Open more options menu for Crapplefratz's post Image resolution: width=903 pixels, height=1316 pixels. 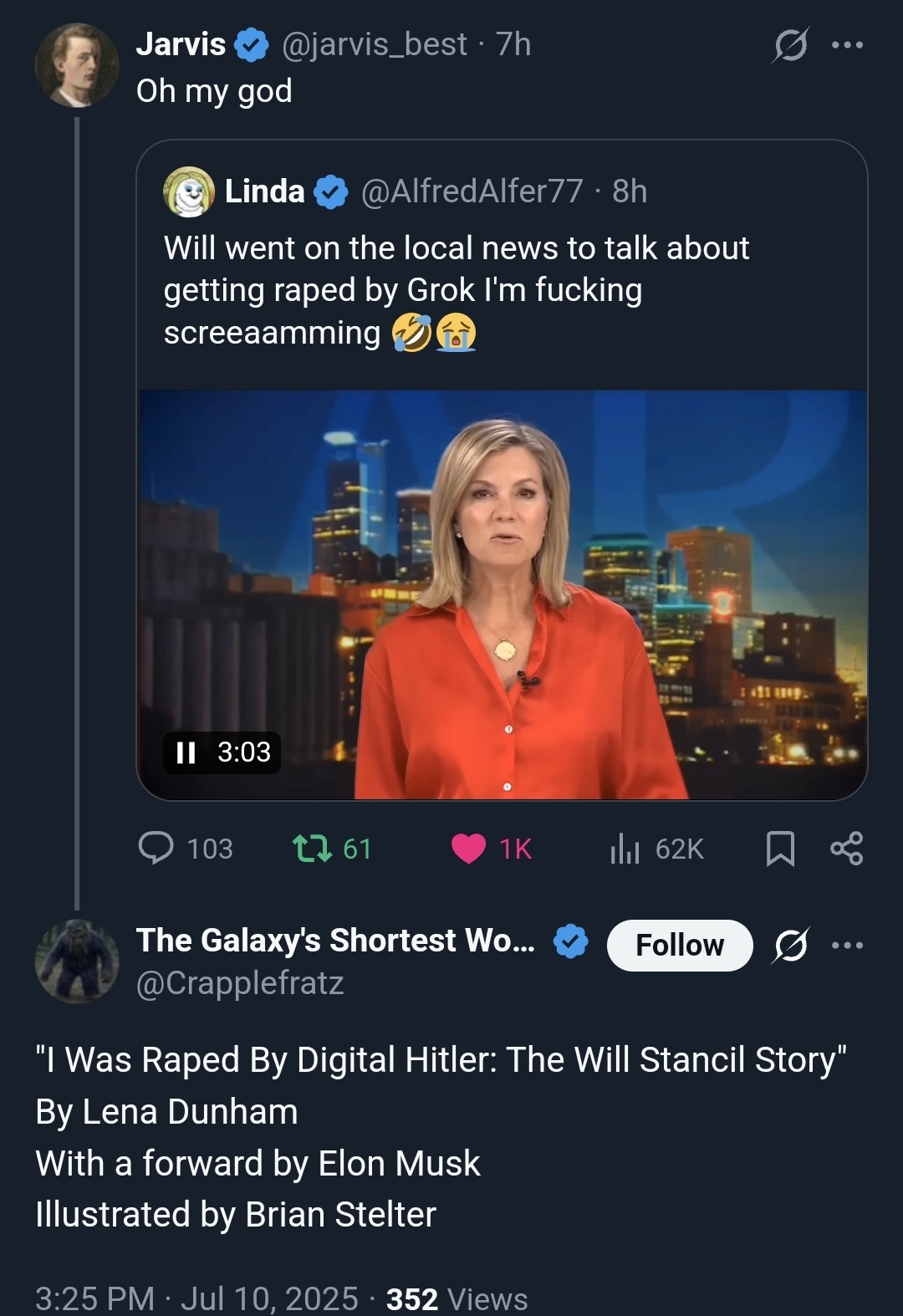pyautogui.click(x=847, y=946)
